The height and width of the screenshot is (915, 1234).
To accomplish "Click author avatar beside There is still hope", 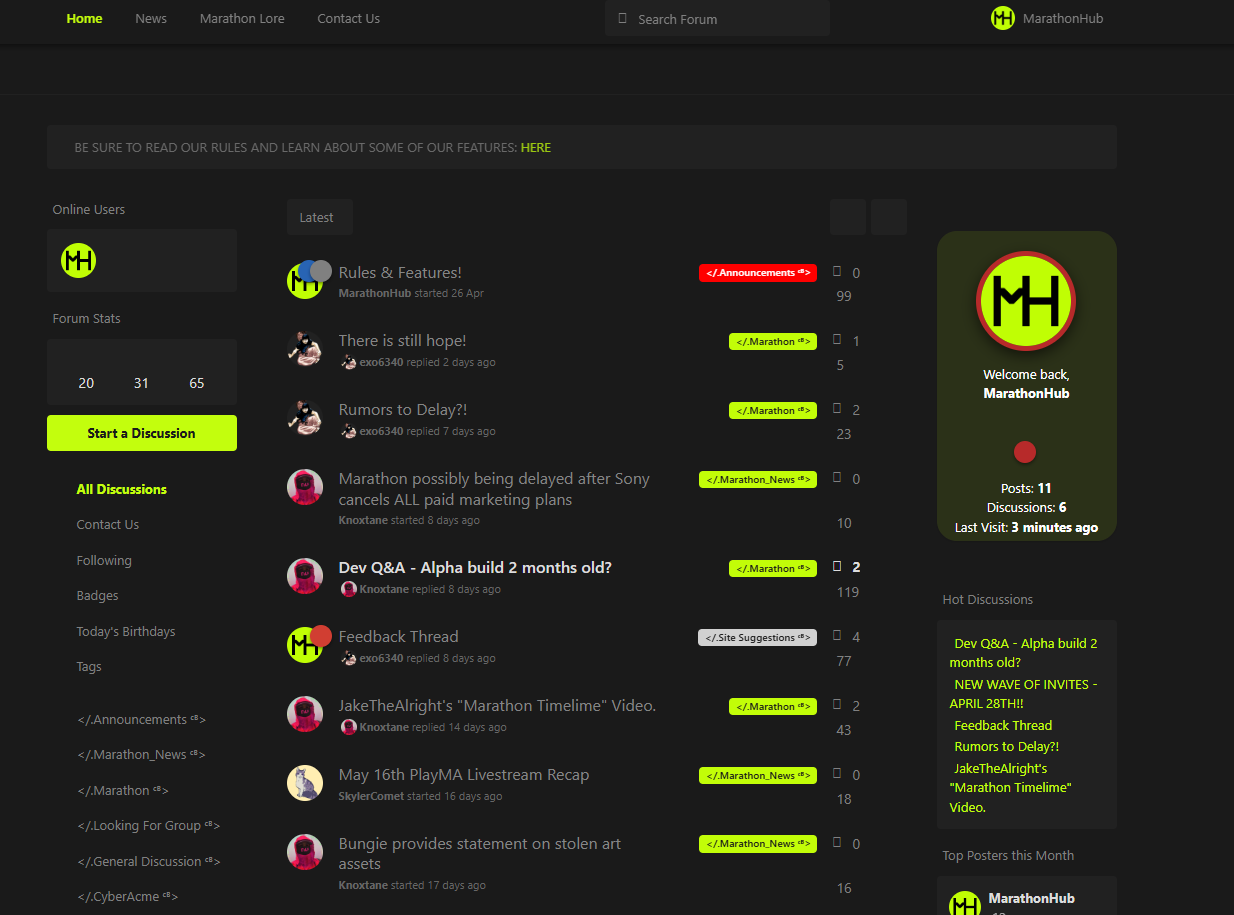I will point(305,349).
